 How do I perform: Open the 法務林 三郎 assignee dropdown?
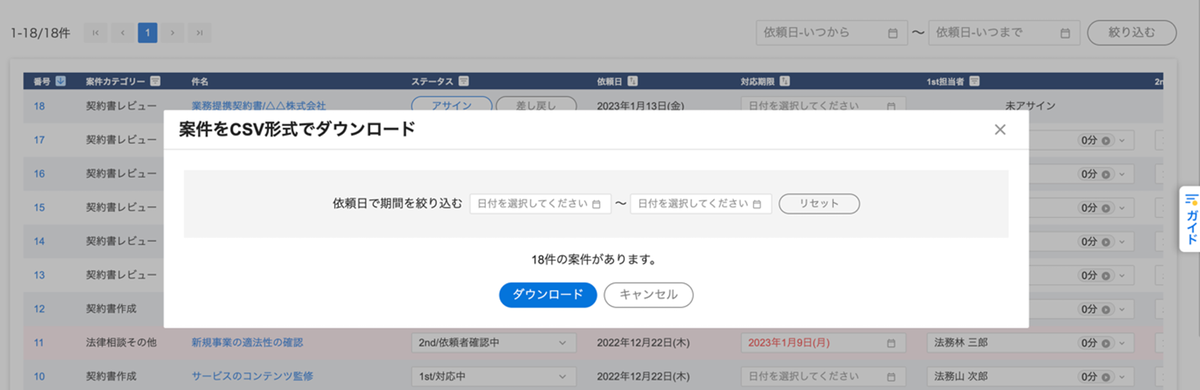point(1030,343)
